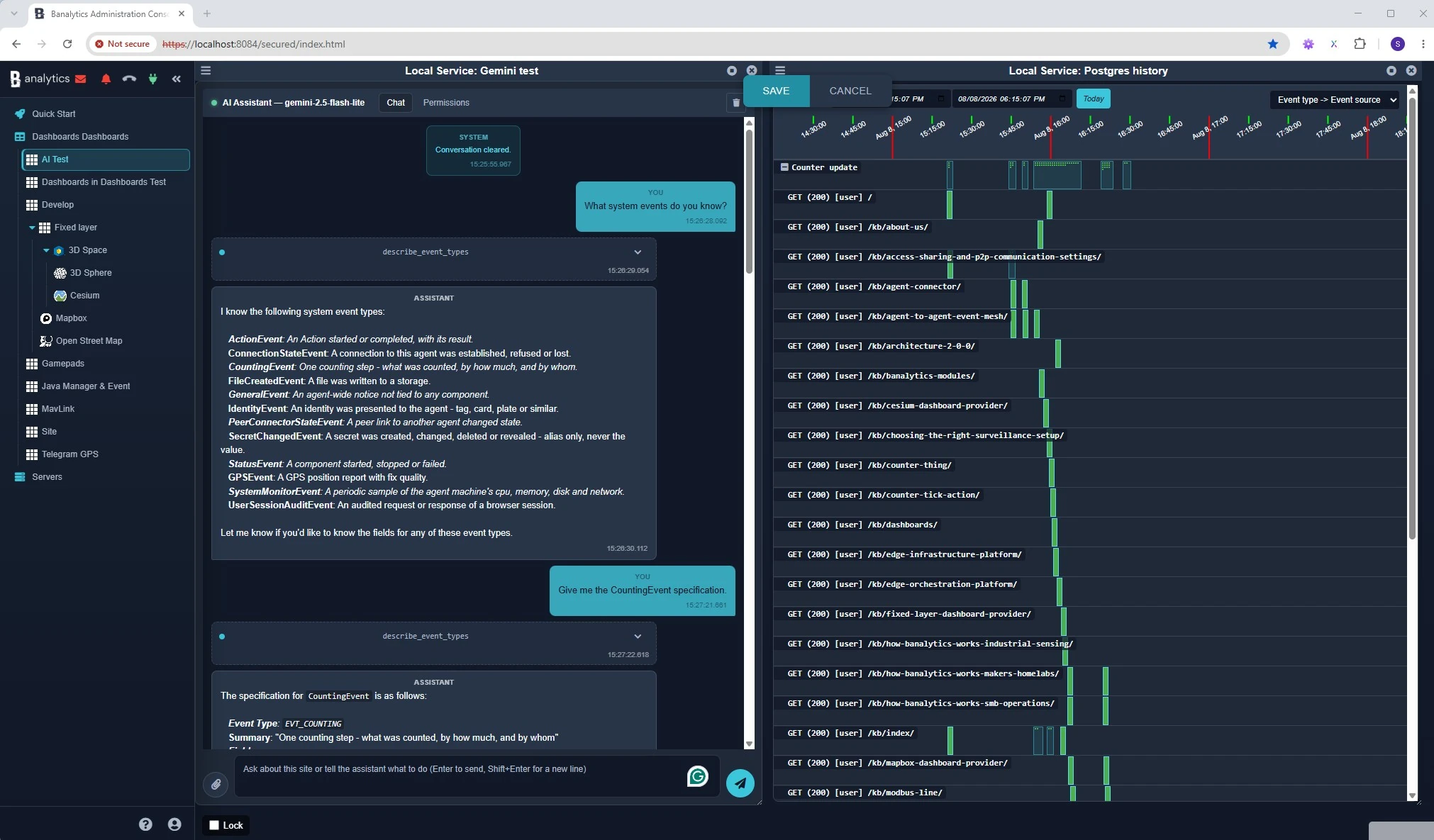Screen dimensions: 1434x840
Task: Expand second describe_event_types tool call
Action: point(638,637)
